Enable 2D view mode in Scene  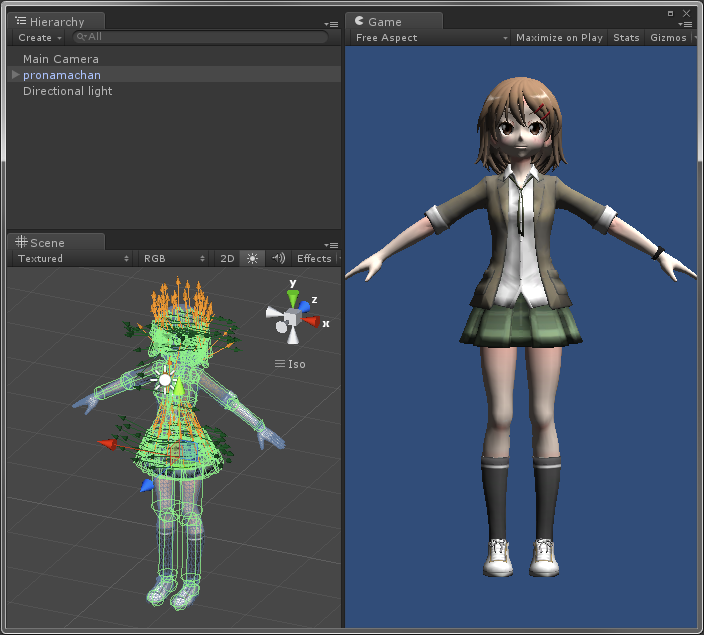[227, 258]
